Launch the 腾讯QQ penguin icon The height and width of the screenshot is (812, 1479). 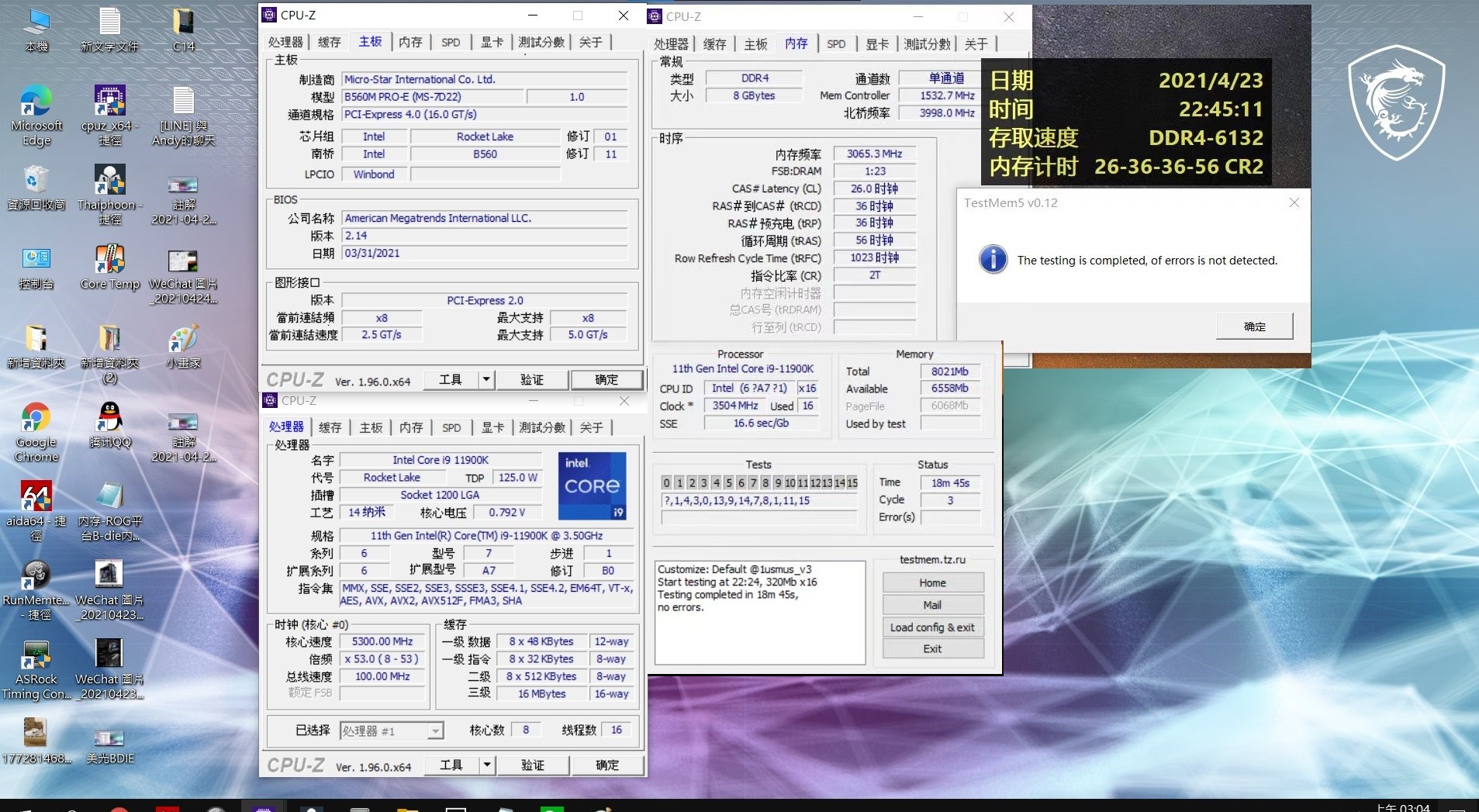[x=109, y=426]
